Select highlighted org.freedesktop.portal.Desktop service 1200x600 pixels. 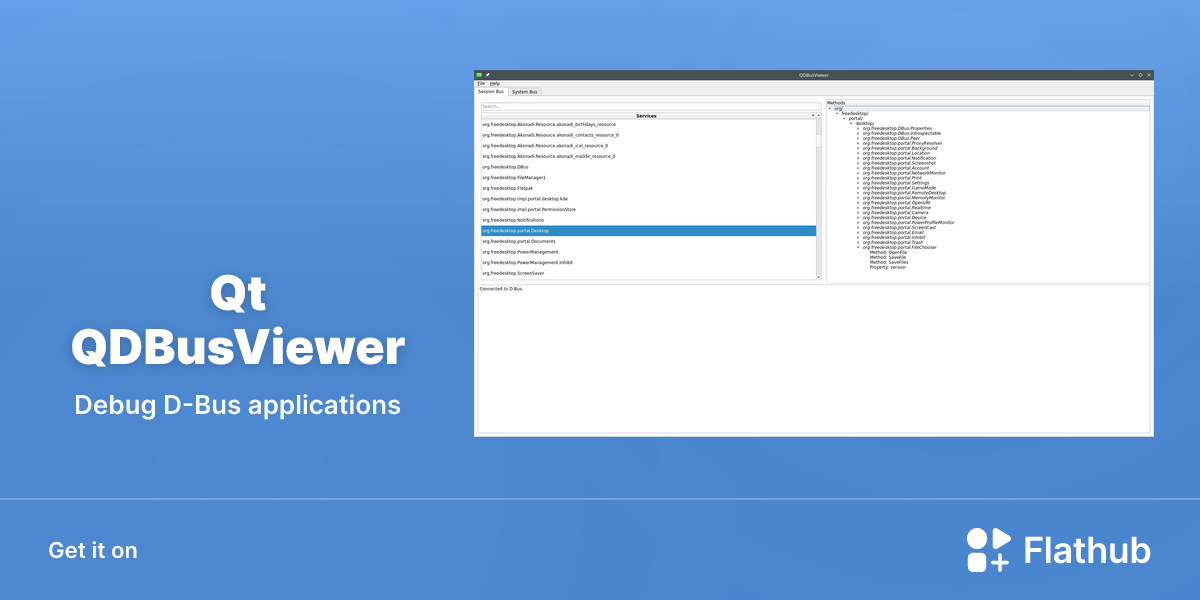coord(648,231)
